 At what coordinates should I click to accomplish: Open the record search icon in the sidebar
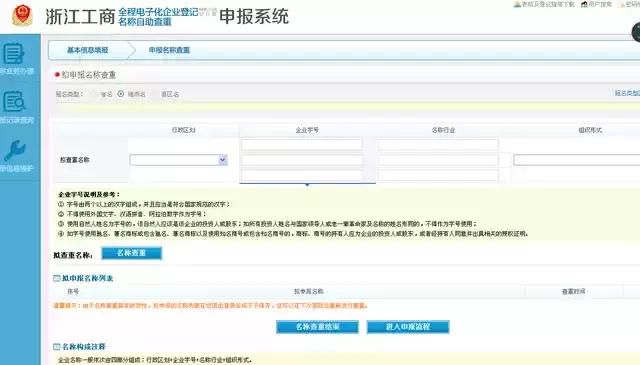[x=14, y=101]
